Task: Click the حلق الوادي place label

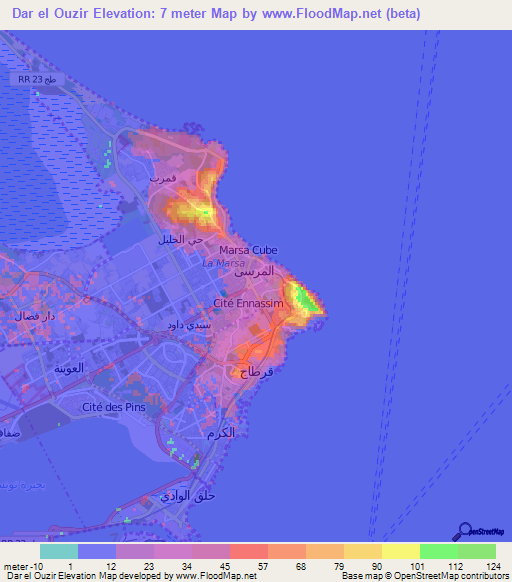Action: (x=188, y=496)
